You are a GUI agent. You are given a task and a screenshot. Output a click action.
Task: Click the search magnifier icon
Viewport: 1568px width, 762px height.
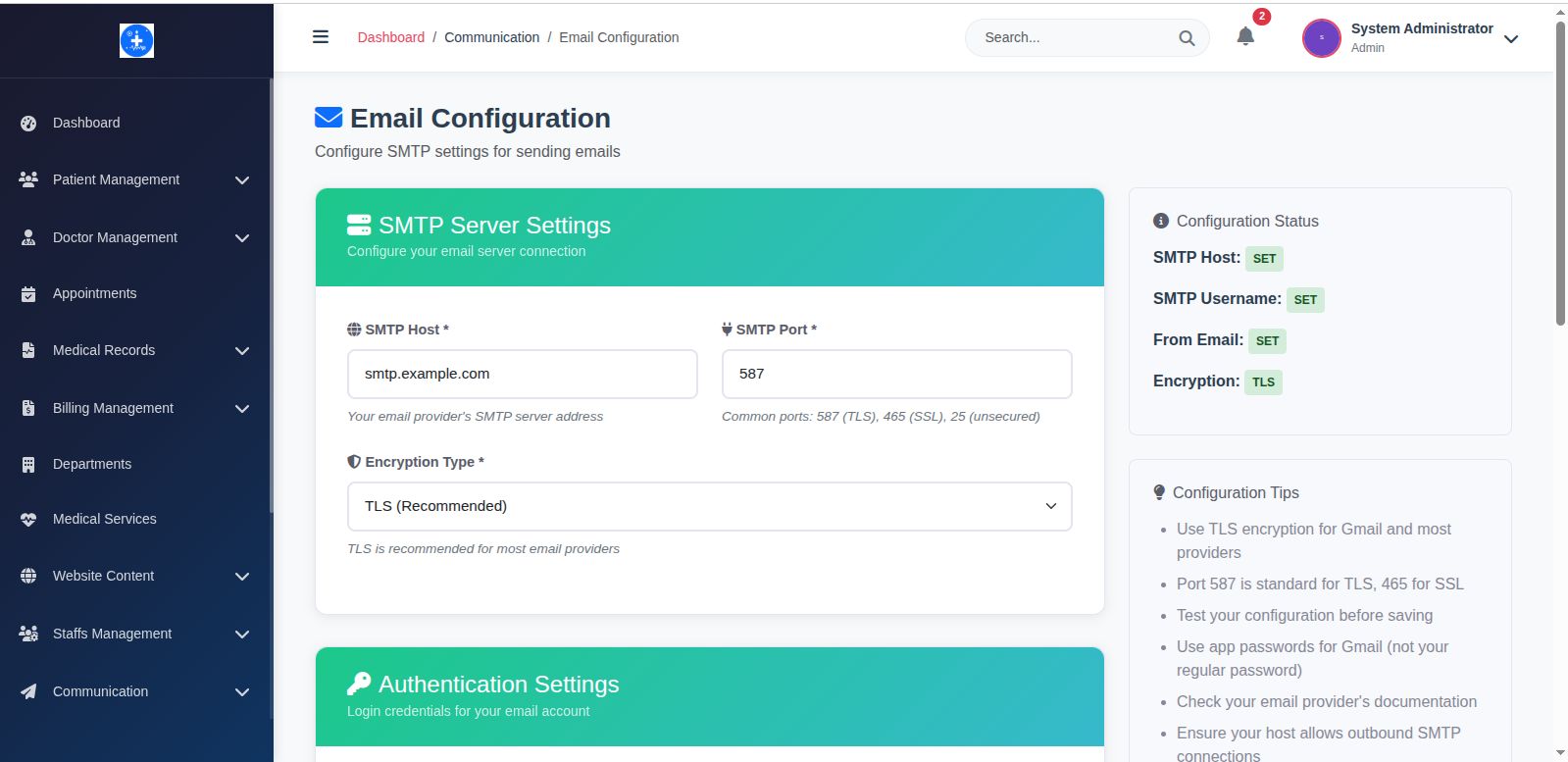1187,38
